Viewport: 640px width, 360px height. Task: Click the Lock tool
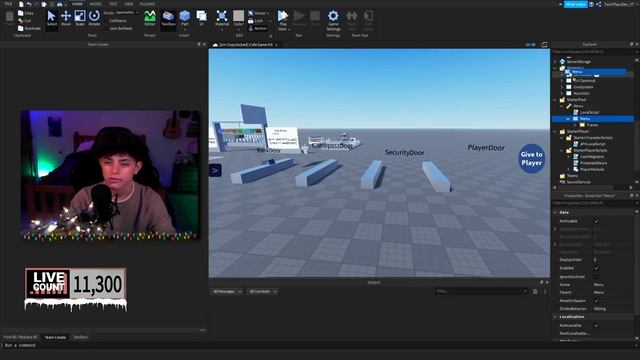point(256,21)
